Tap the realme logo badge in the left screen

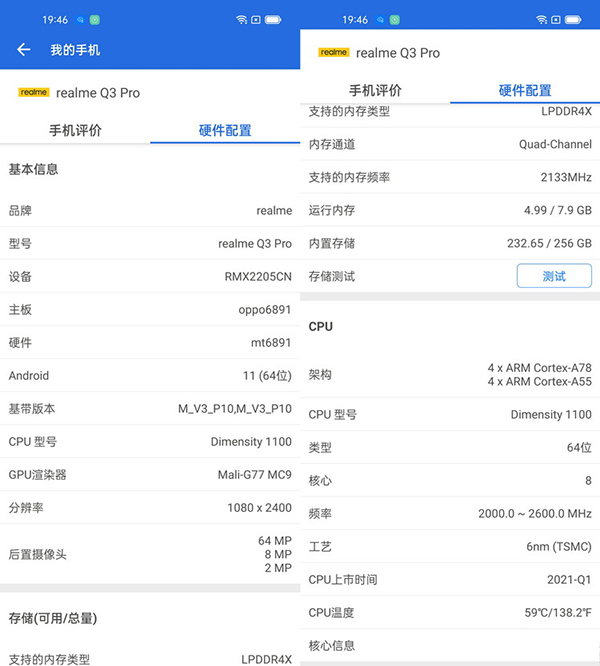34,92
